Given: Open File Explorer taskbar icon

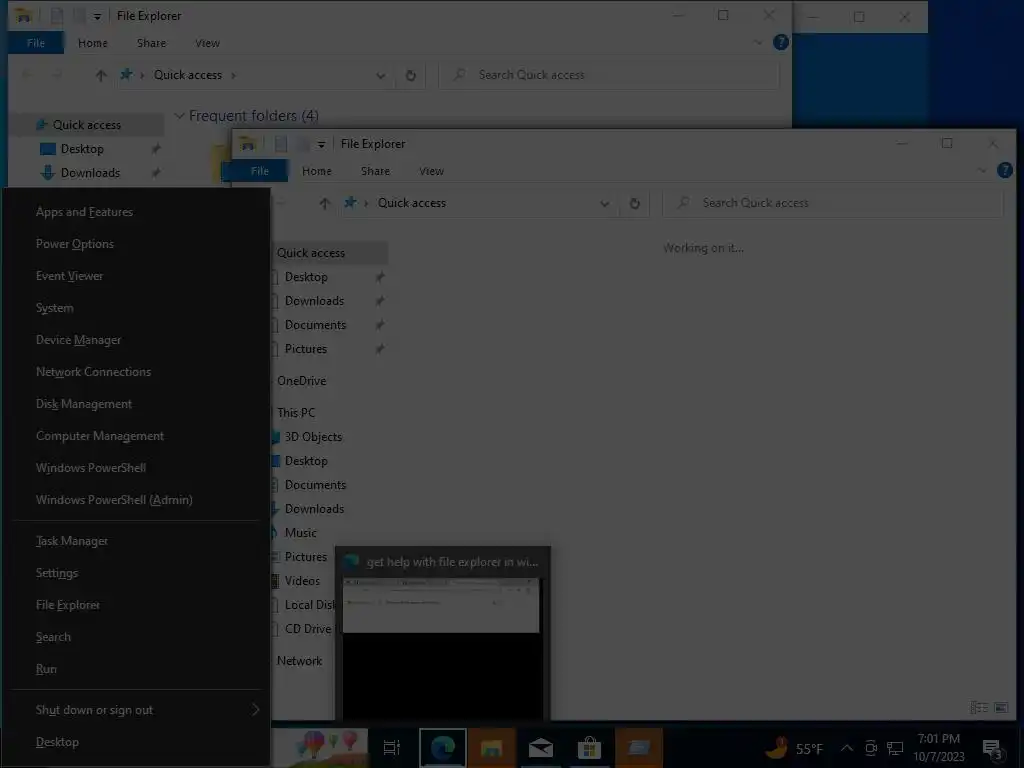Looking at the screenshot, I should pyautogui.click(x=491, y=748).
